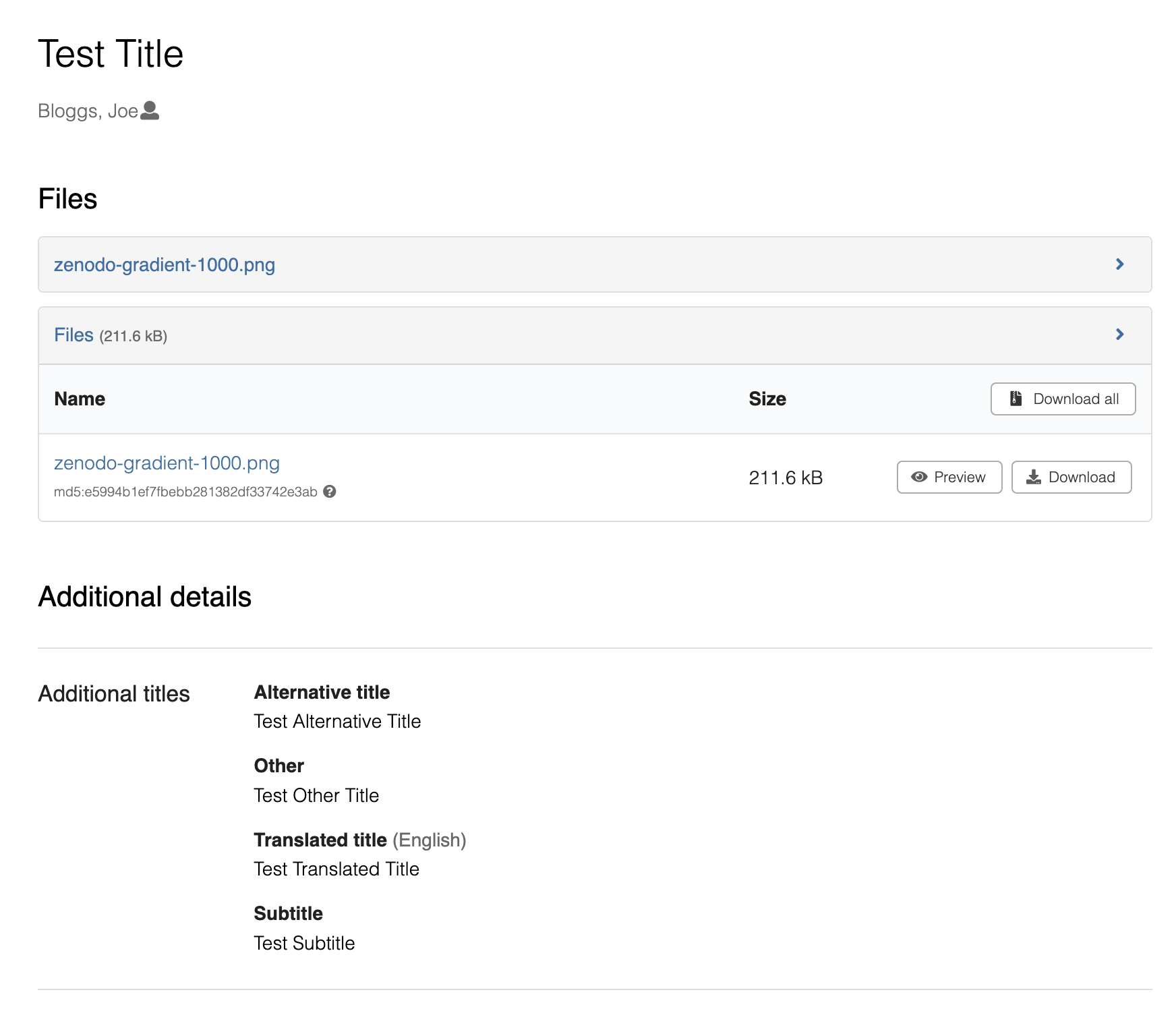Click the Test Title page heading
Viewport: 1176px width, 1009px height.
pos(111,54)
